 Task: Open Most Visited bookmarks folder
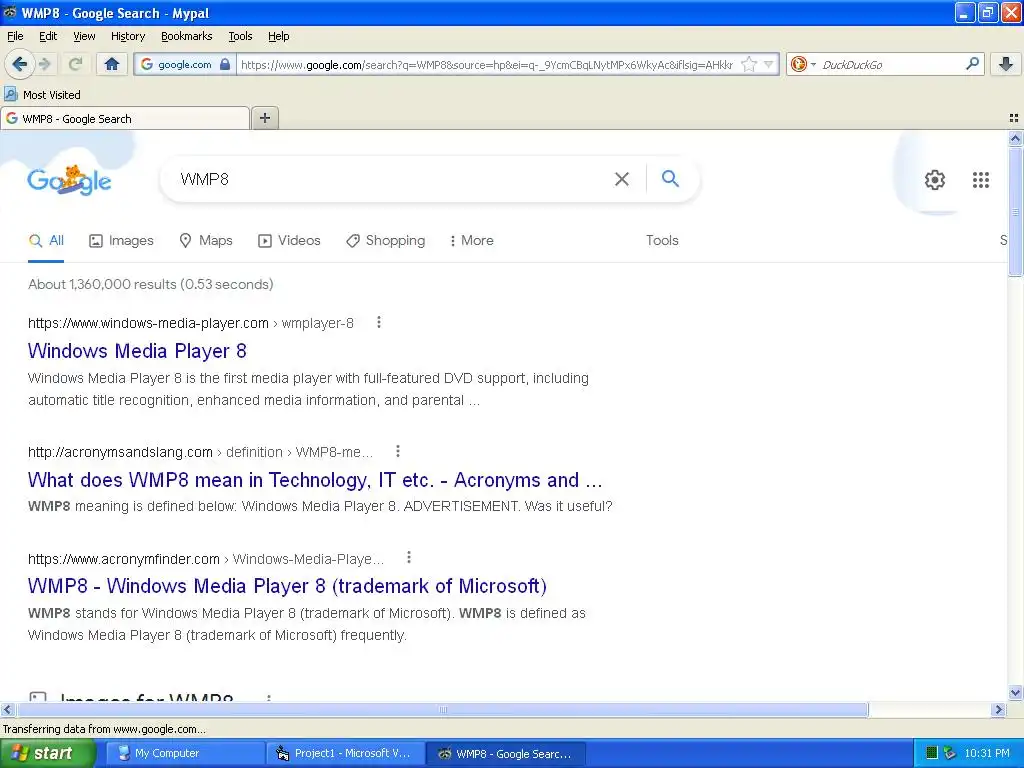point(42,95)
